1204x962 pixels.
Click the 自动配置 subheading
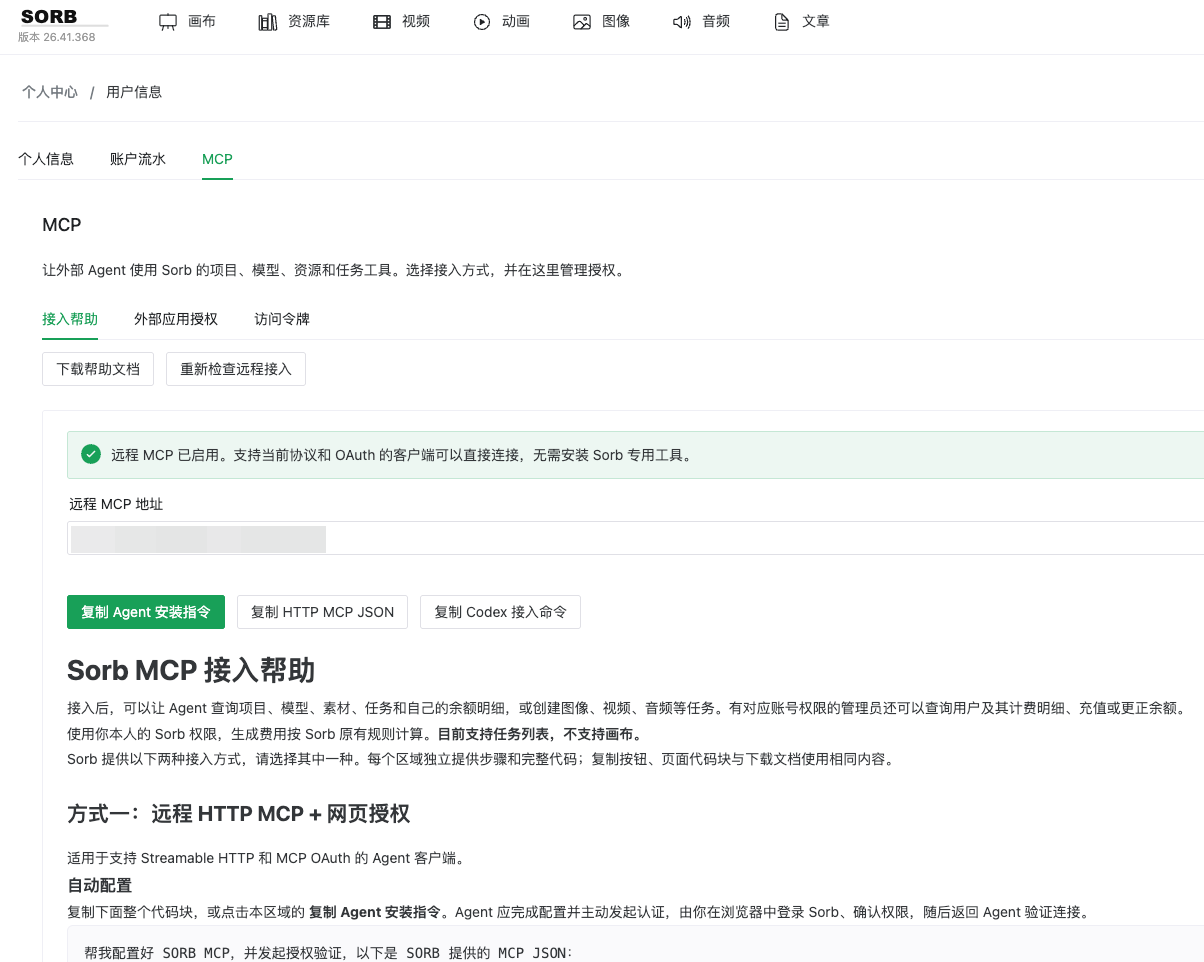(99, 886)
